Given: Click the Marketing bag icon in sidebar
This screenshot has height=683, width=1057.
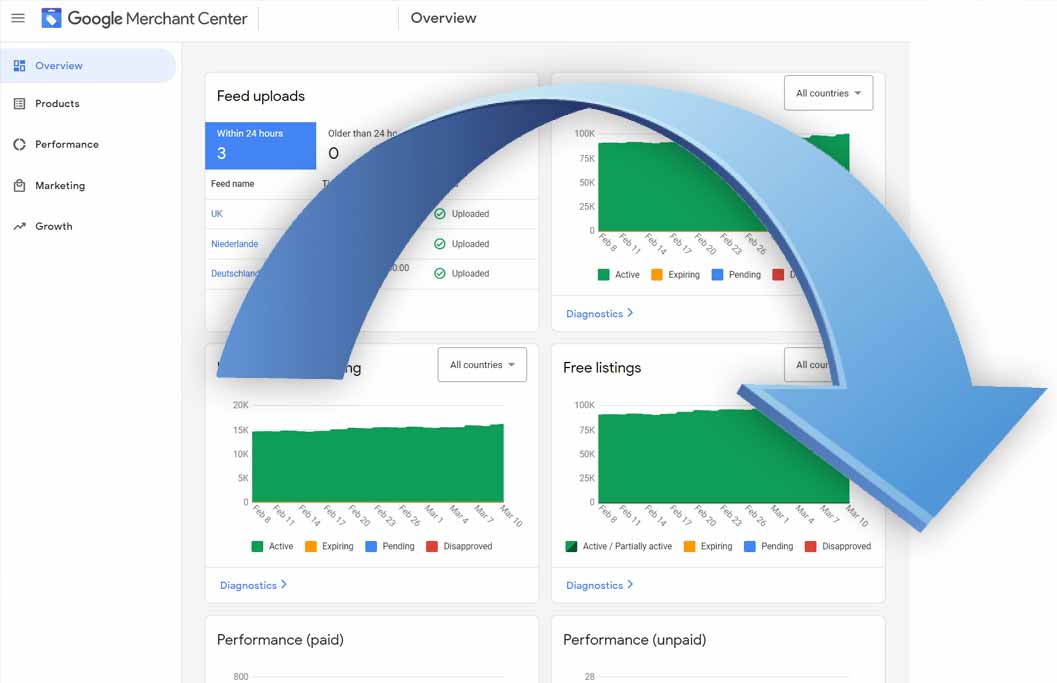Looking at the screenshot, I should coord(19,186).
